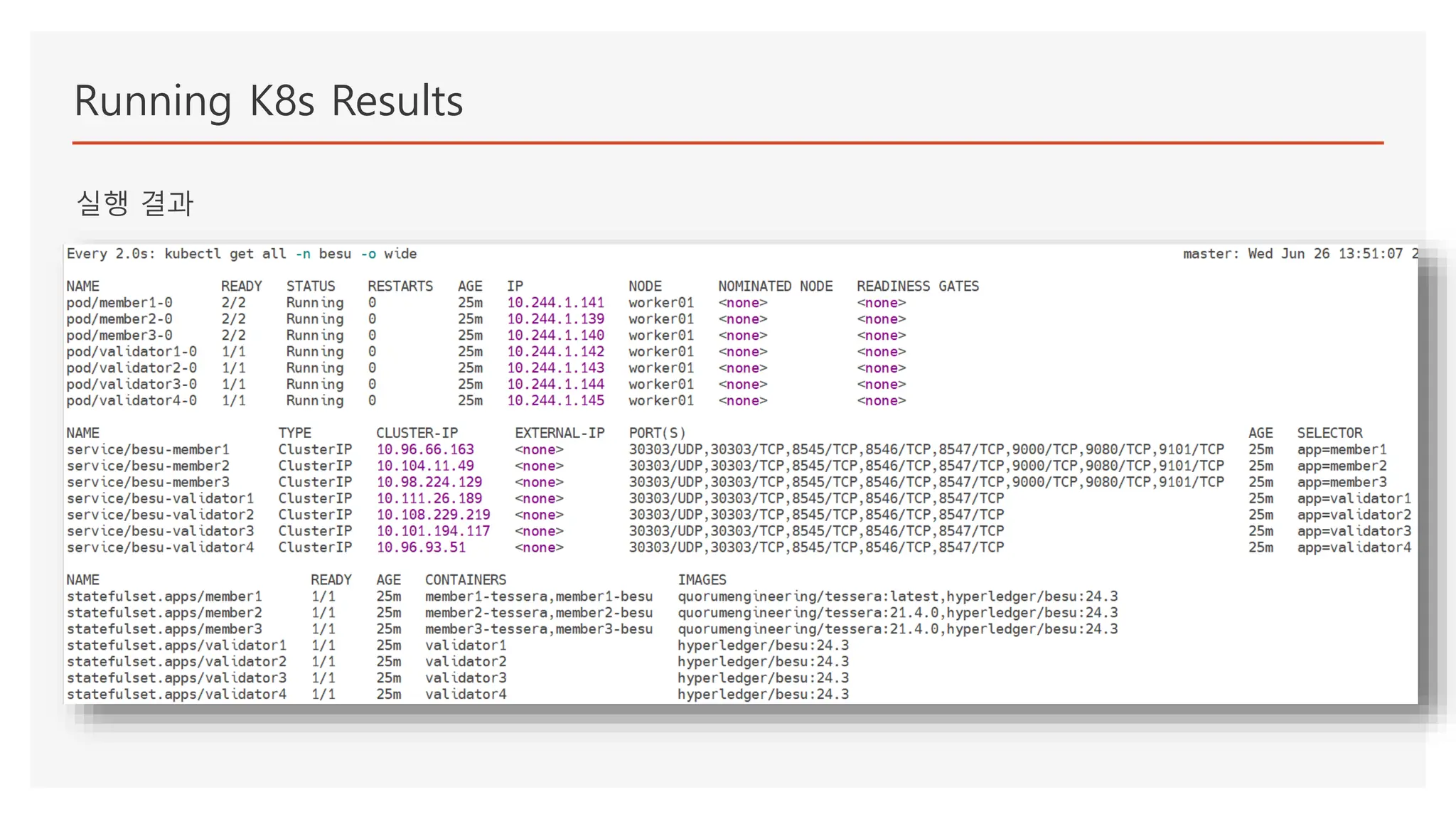Image resolution: width=1456 pixels, height=819 pixels.
Task: Click the Korean subtitle 실행 결과
Action: 135,203
